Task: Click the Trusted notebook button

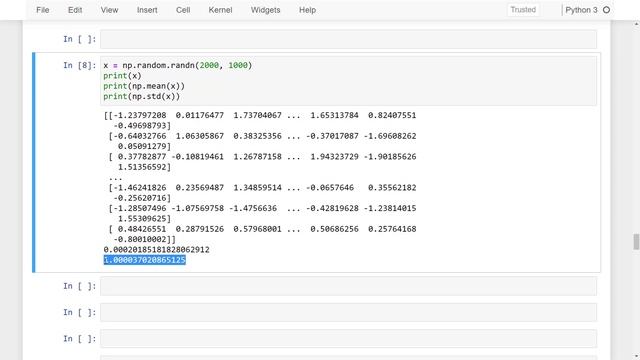Action: (523, 10)
